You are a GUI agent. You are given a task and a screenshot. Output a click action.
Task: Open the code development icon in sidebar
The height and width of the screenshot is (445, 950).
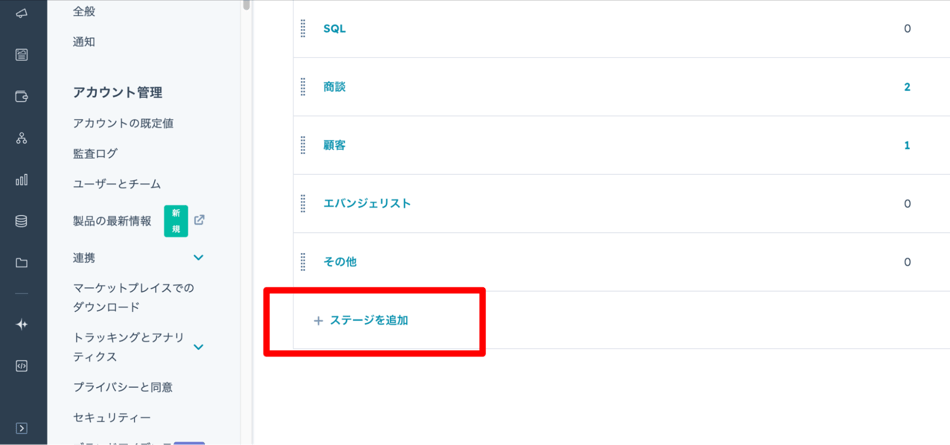(22, 366)
